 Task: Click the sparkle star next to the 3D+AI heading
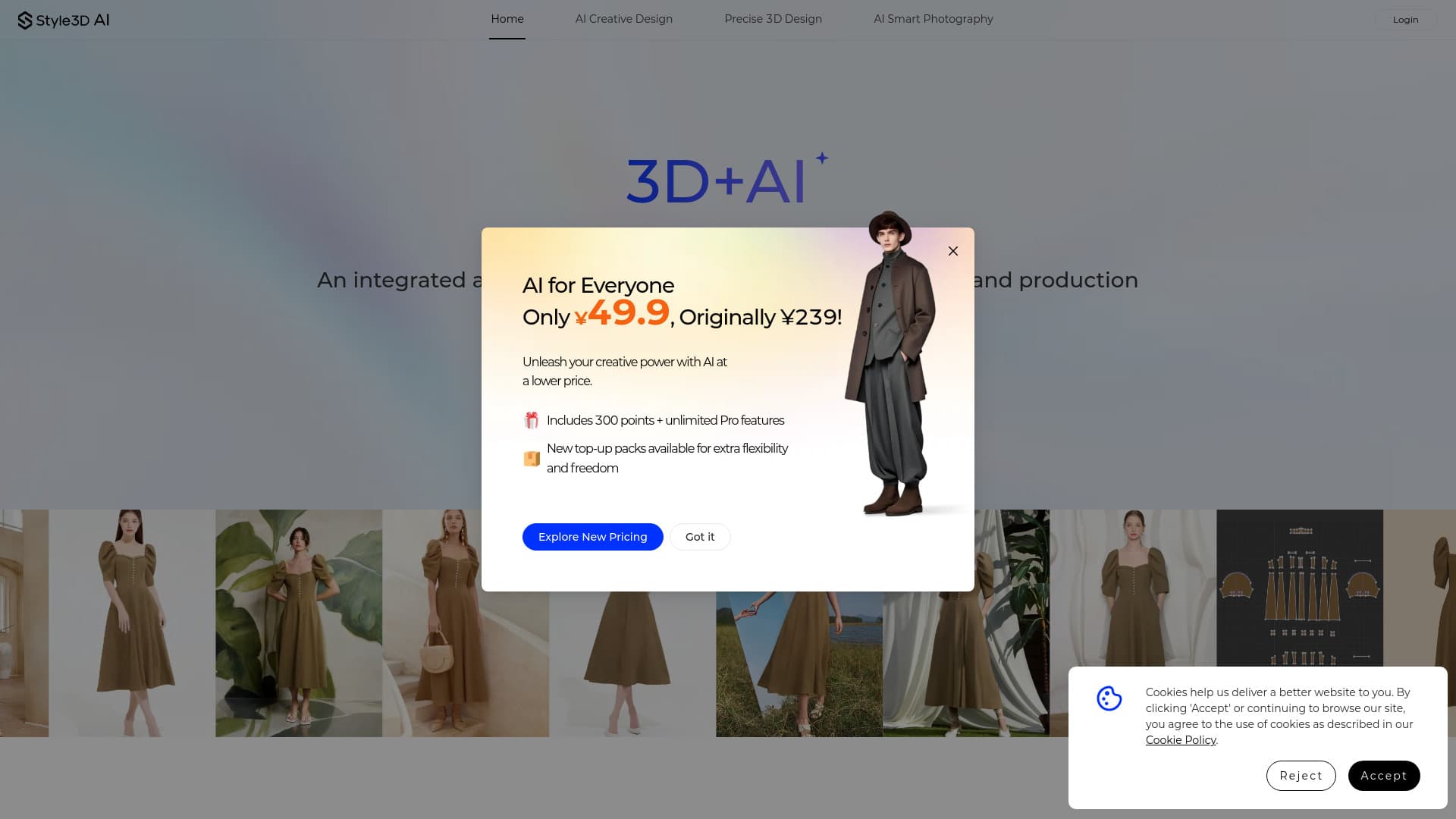(x=821, y=159)
